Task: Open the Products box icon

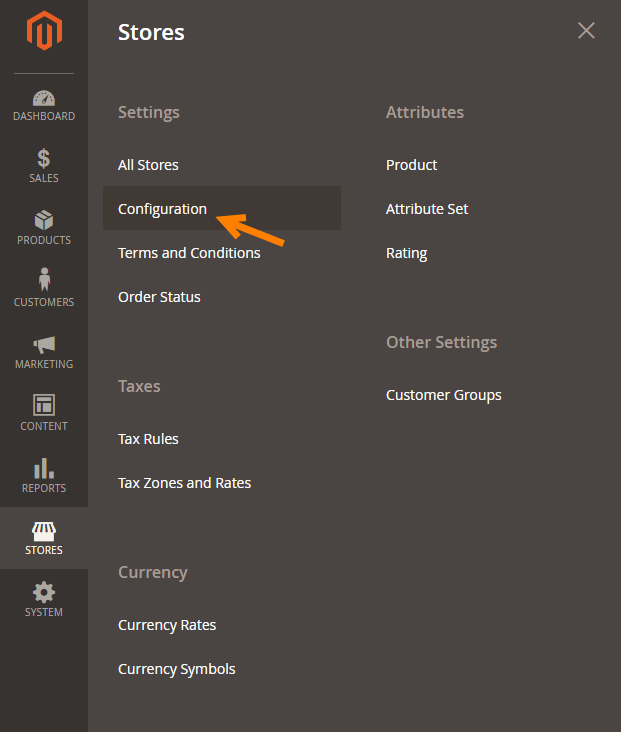Action: coord(43,220)
